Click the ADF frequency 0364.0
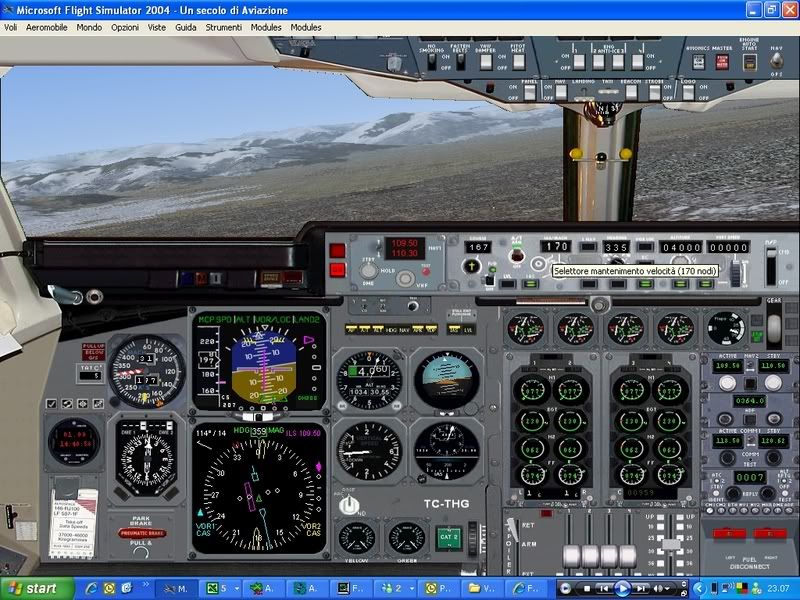Viewport: 800px width, 600px height. click(x=749, y=401)
